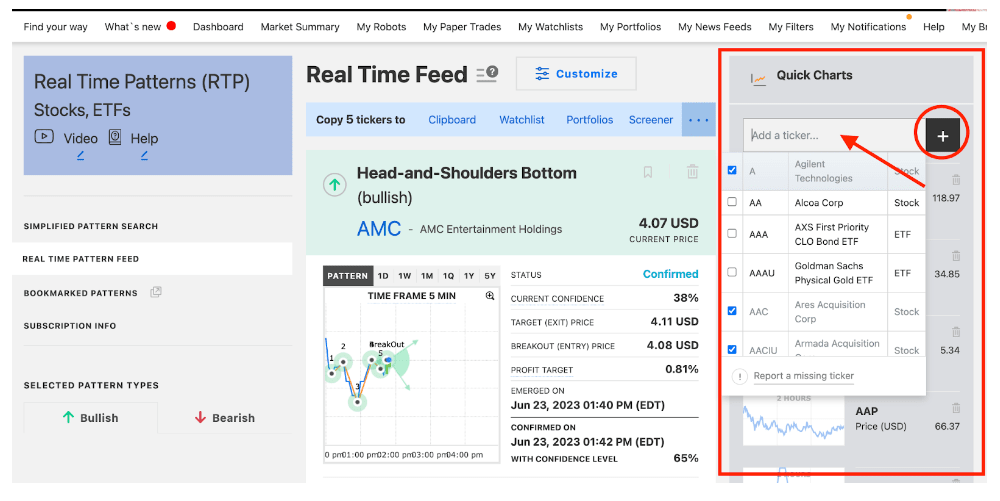The height and width of the screenshot is (501, 1000).
Task: Switch chart to 1Q timeframe
Action: pyautogui.click(x=448, y=276)
